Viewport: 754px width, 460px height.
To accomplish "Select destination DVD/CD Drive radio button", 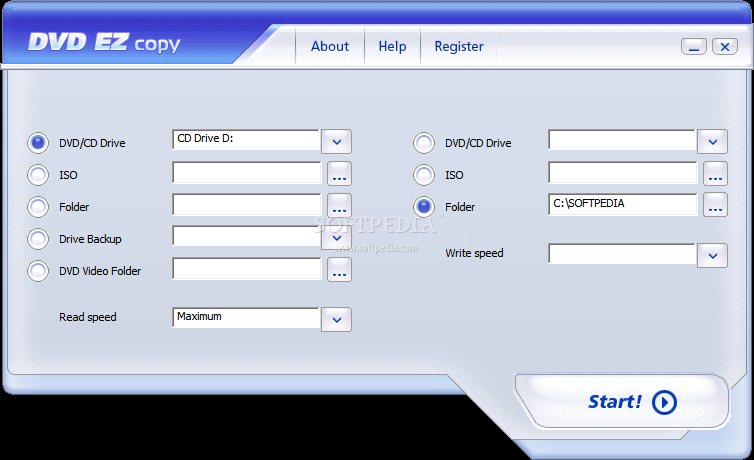I will (424, 143).
